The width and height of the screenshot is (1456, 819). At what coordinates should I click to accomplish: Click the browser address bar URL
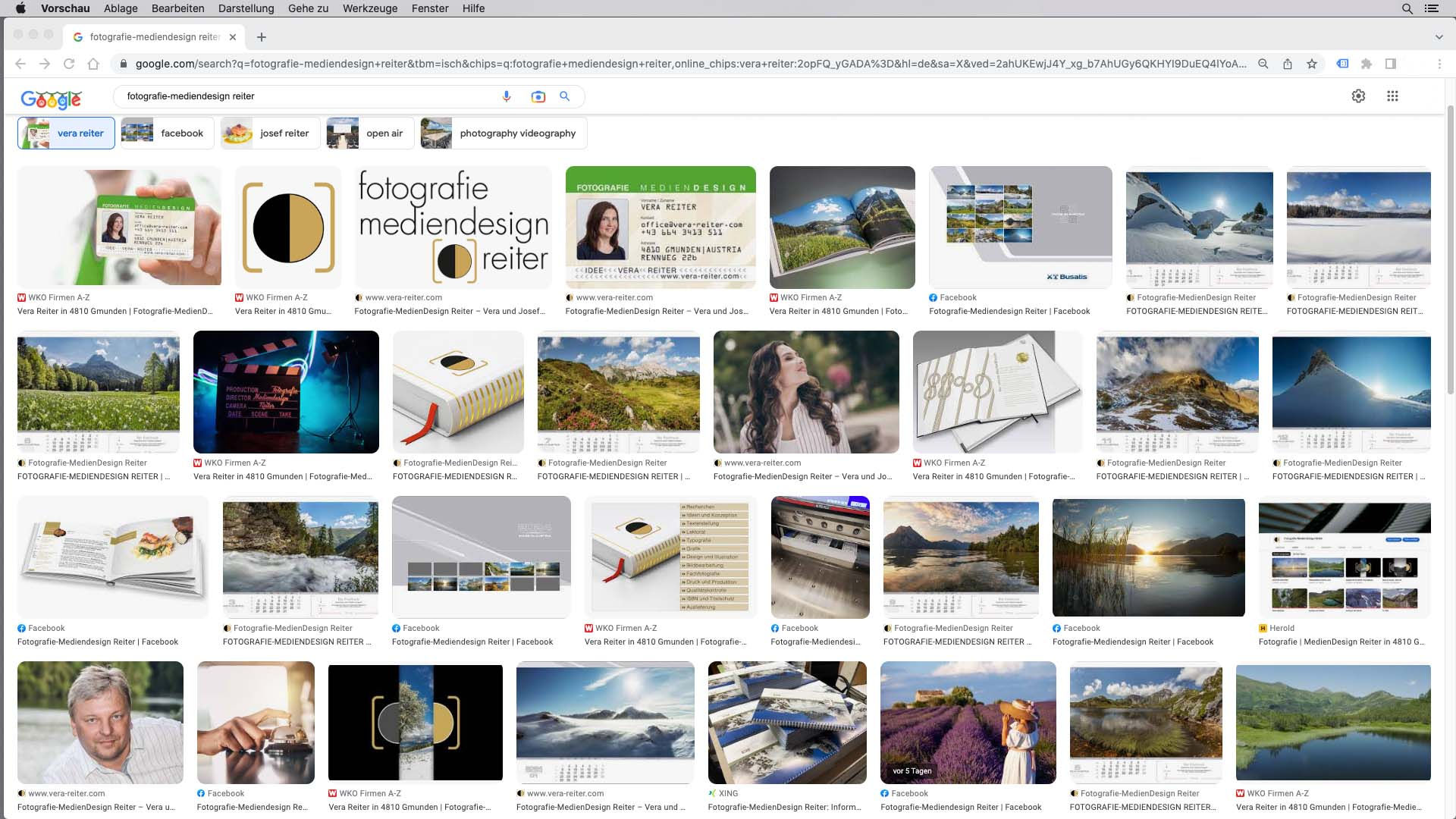click(690, 64)
